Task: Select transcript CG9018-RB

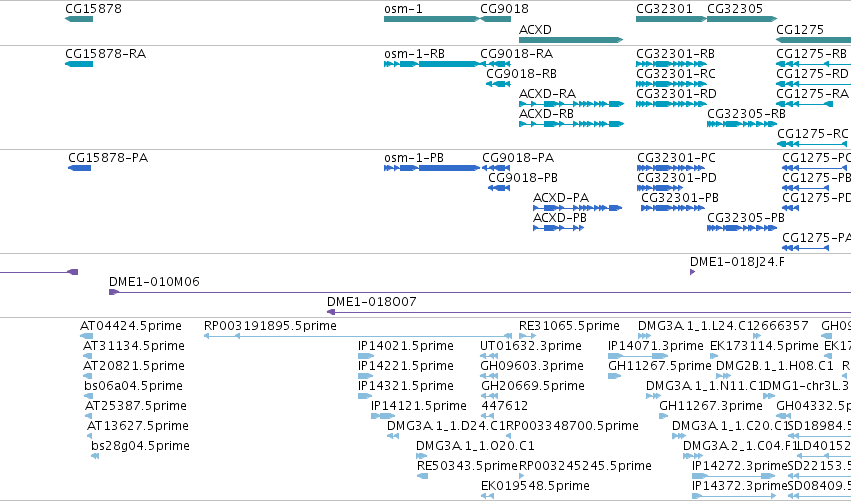Action: pos(522,74)
